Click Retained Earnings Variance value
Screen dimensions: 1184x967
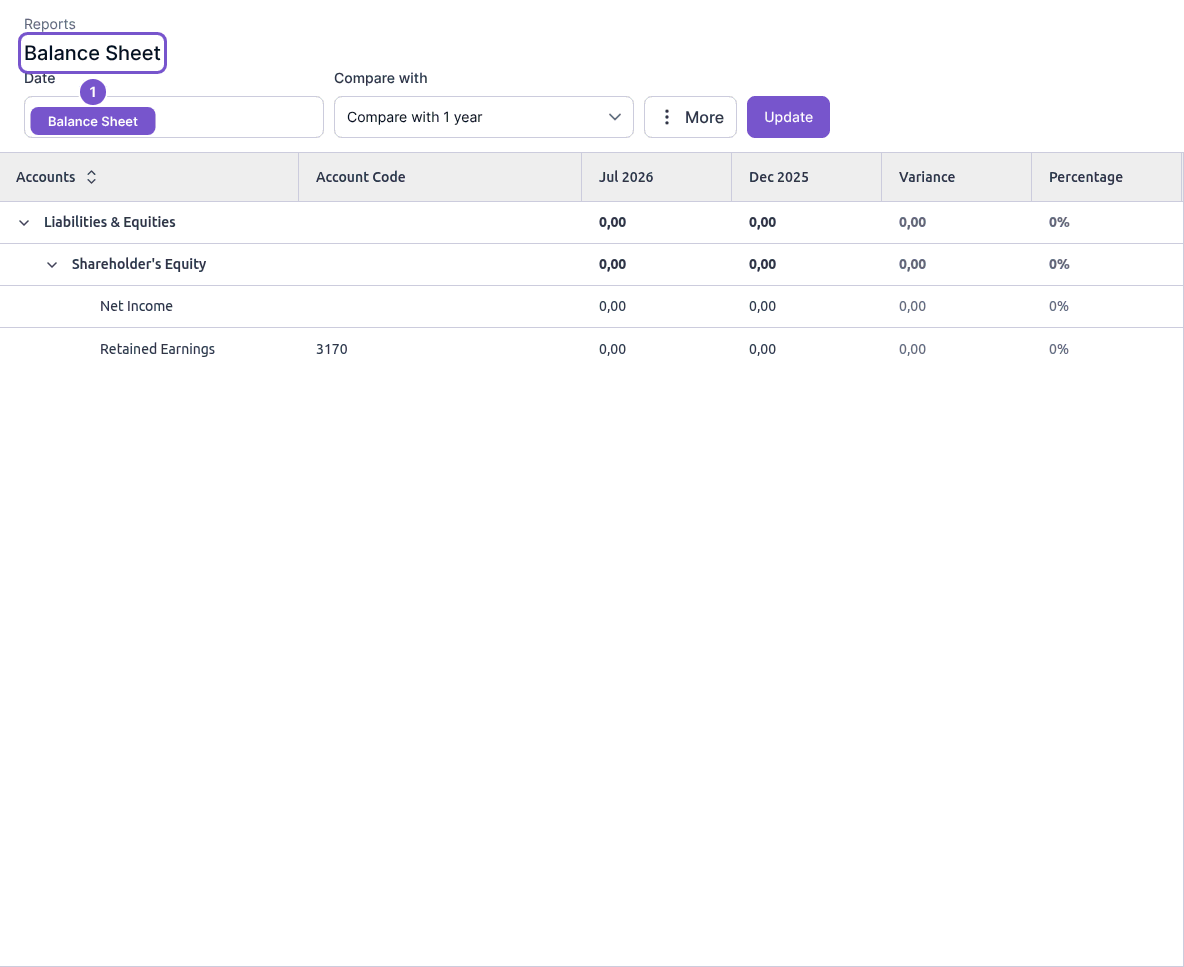click(912, 349)
